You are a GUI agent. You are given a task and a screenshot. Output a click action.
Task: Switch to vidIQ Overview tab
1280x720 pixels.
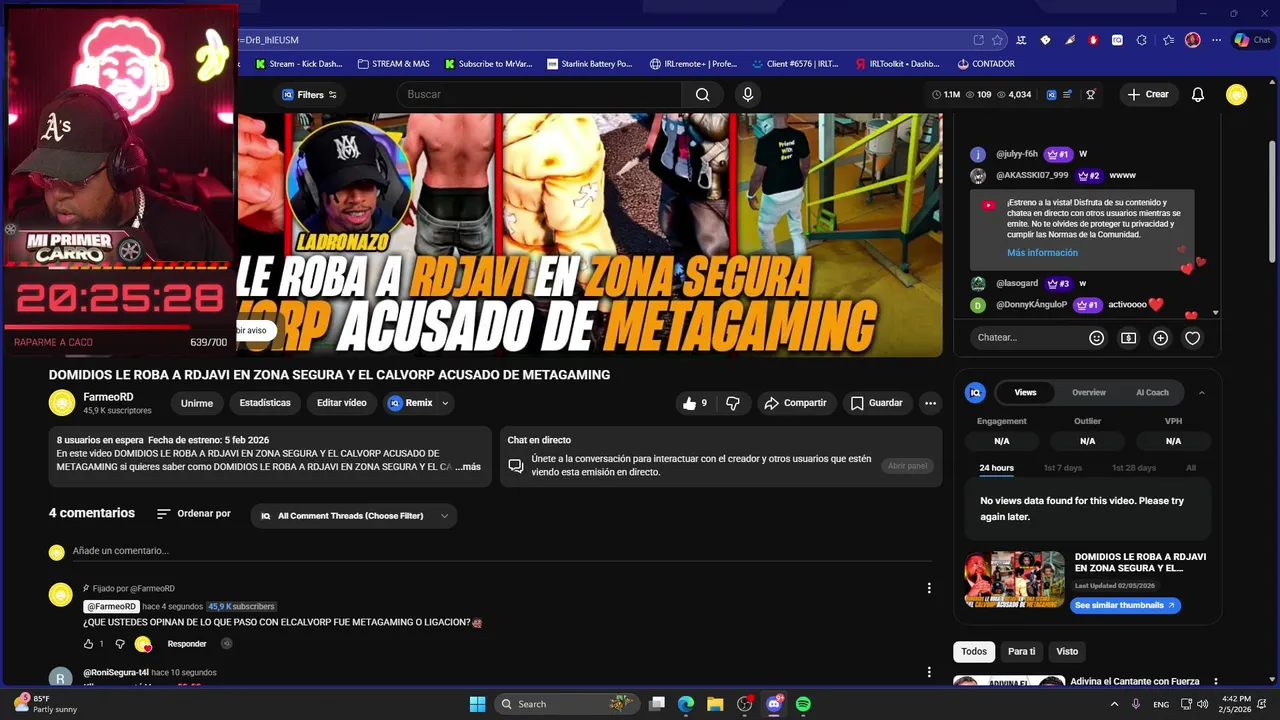coord(1089,393)
